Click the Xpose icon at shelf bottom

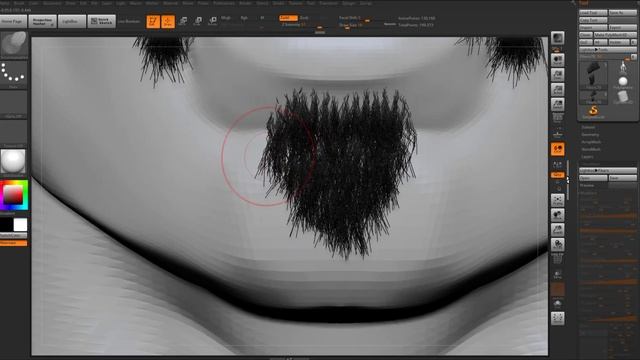tap(558, 318)
